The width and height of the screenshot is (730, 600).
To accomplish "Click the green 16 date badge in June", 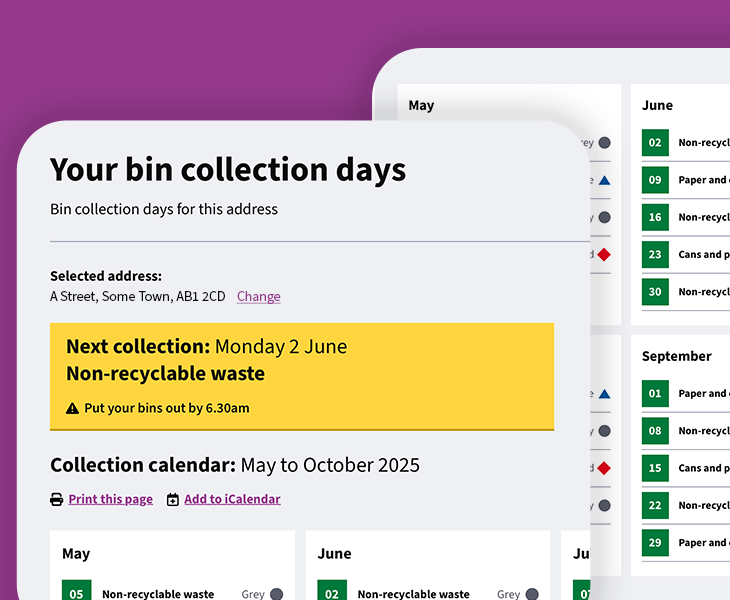I will tap(655, 217).
